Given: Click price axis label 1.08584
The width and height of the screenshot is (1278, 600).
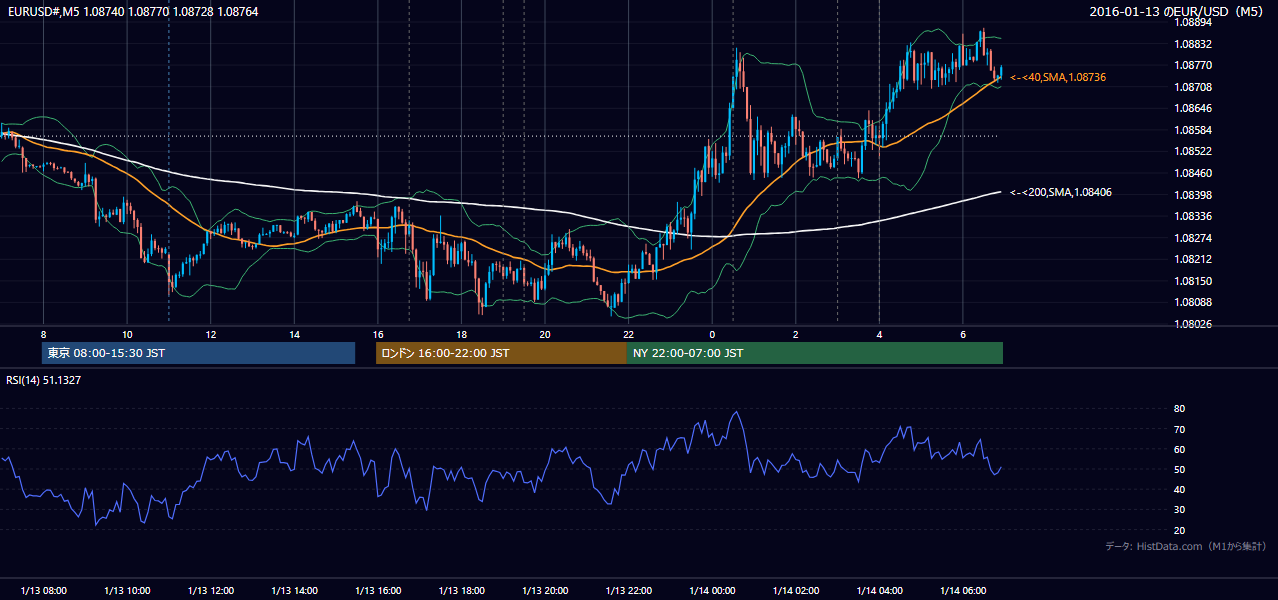Looking at the screenshot, I should point(1192,130).
